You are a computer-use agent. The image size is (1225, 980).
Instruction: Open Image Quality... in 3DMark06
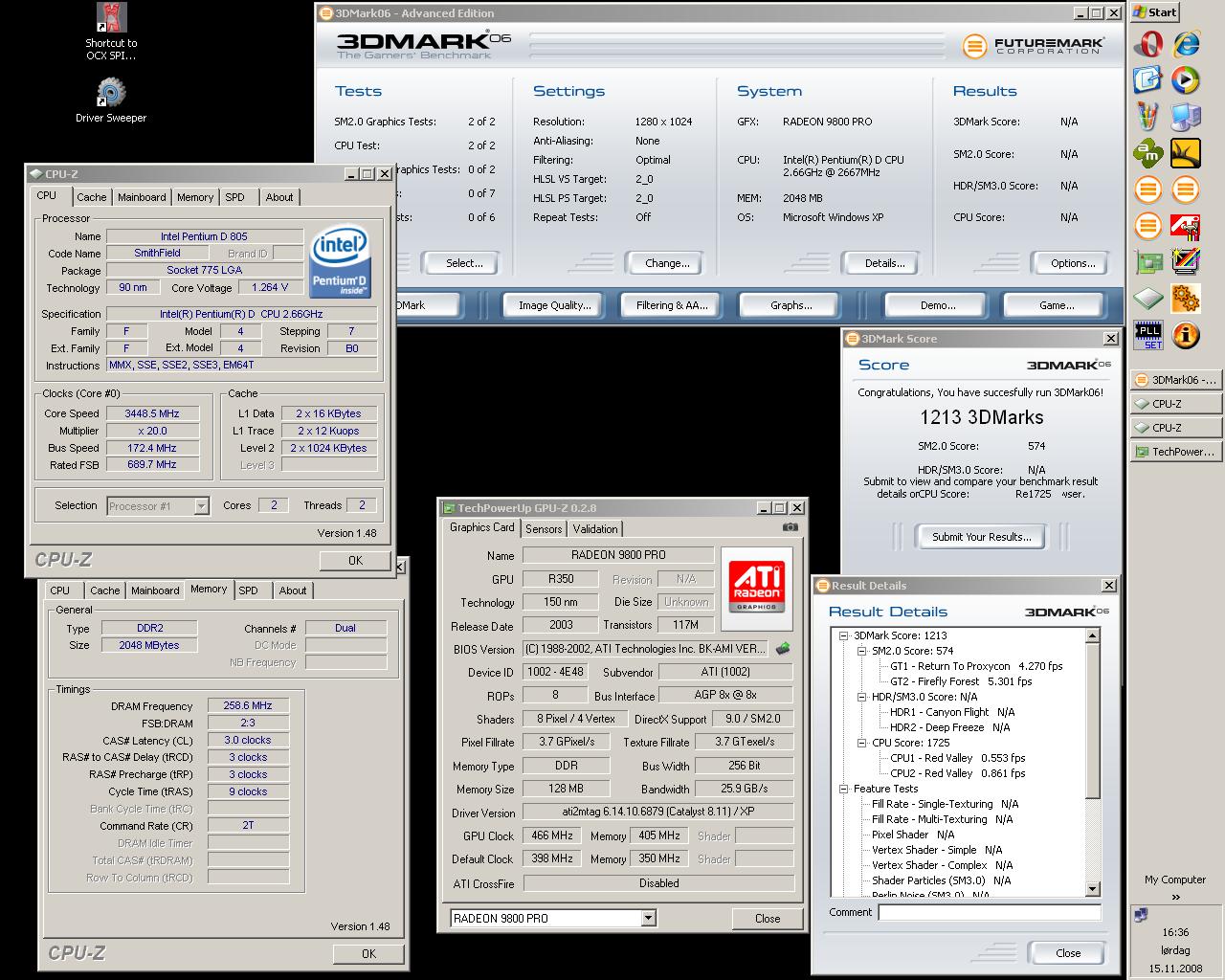[x=554, y=305]
